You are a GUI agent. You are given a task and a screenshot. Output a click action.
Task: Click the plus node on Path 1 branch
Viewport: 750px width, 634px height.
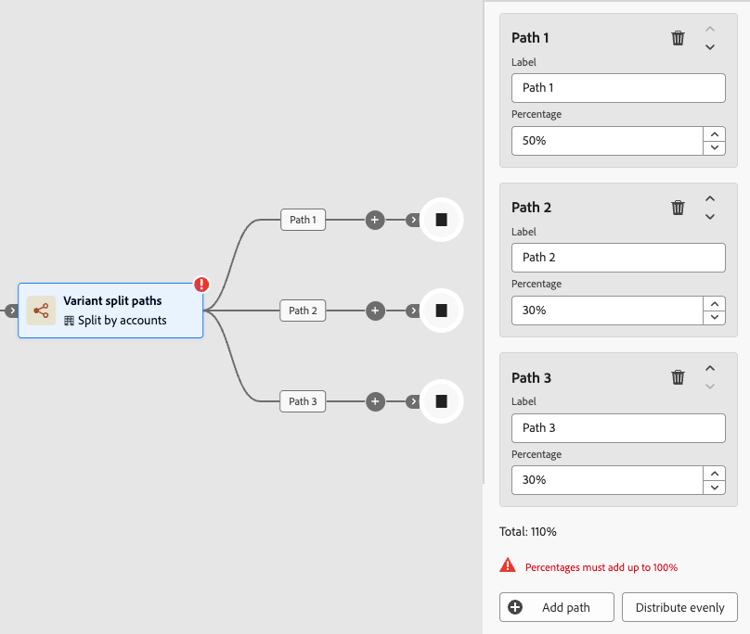(x=375, y=220)
